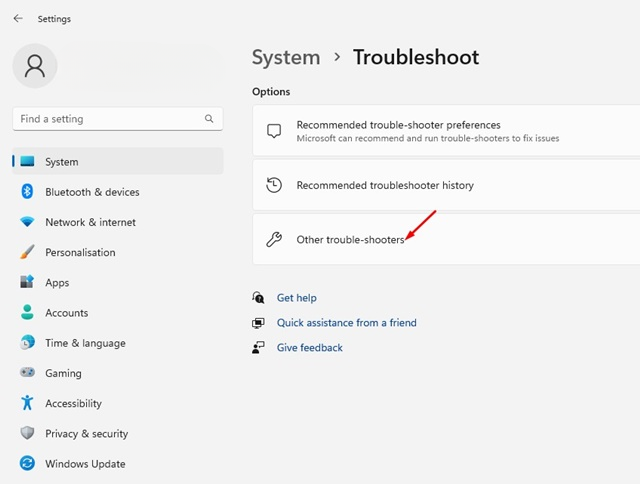
Task: Click the search magnifier icon
Action: pyautogui.click(x=209, y=119)
